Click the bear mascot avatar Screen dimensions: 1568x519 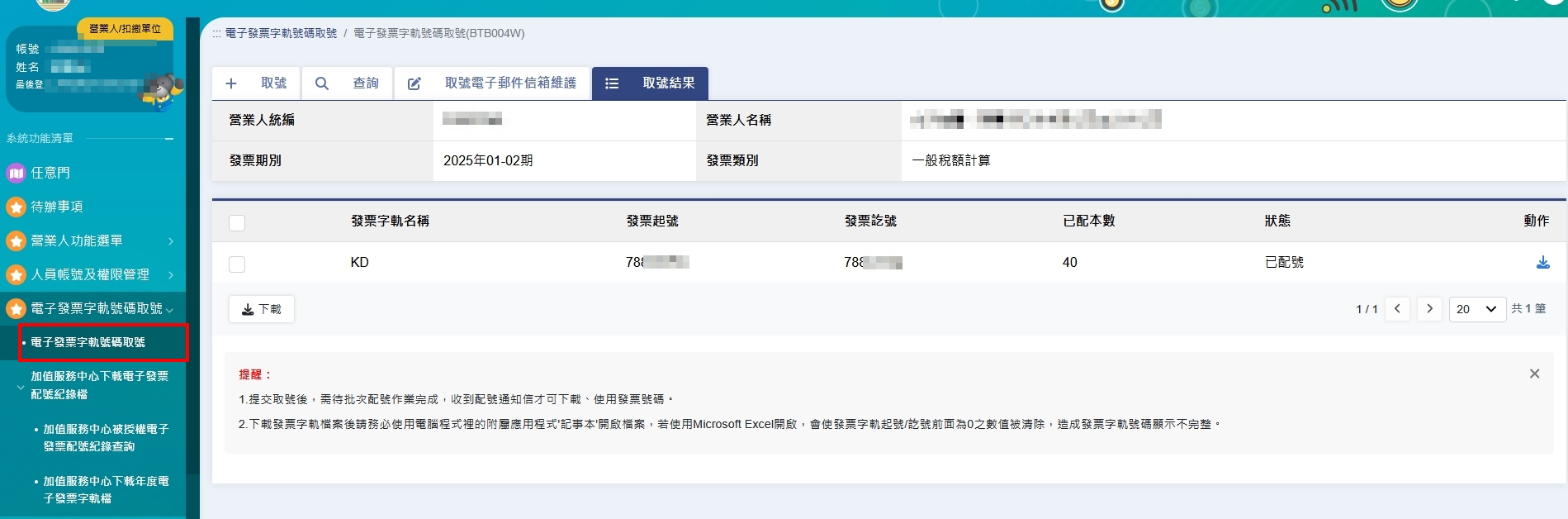[x=162, y=91]
